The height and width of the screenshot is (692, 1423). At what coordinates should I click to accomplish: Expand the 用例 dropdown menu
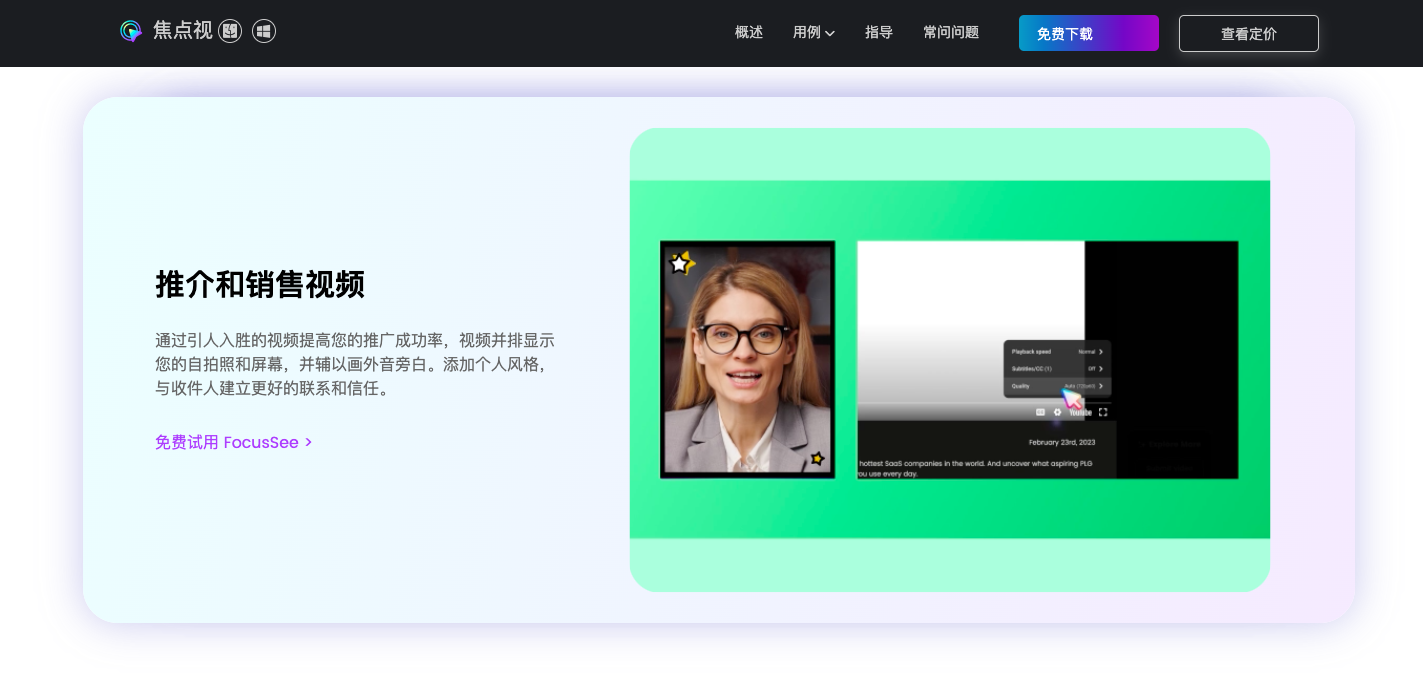tap(814, 32)
